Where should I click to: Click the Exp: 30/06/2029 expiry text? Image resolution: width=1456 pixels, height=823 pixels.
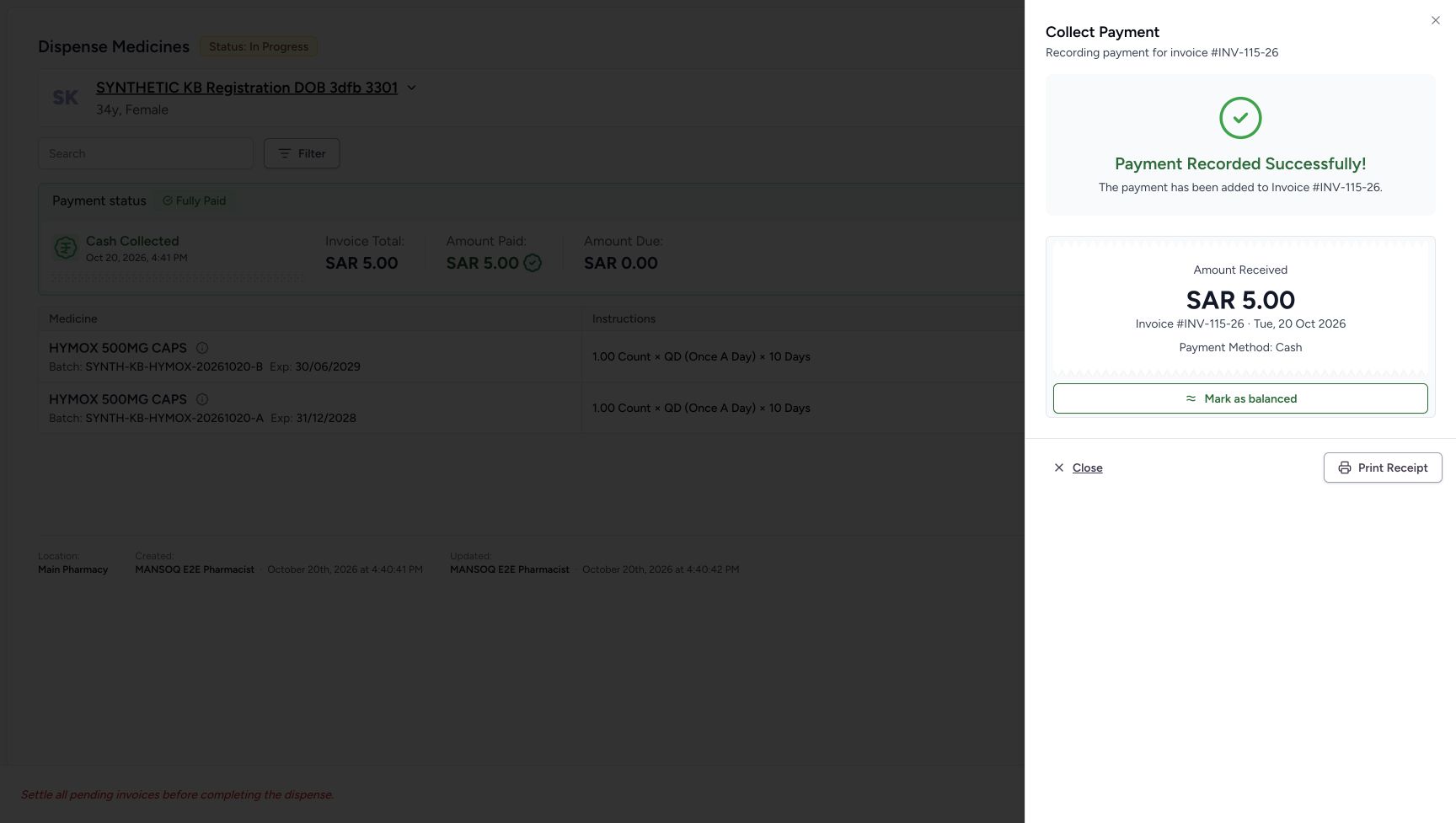pyautogui.click(x=315, y=366)
